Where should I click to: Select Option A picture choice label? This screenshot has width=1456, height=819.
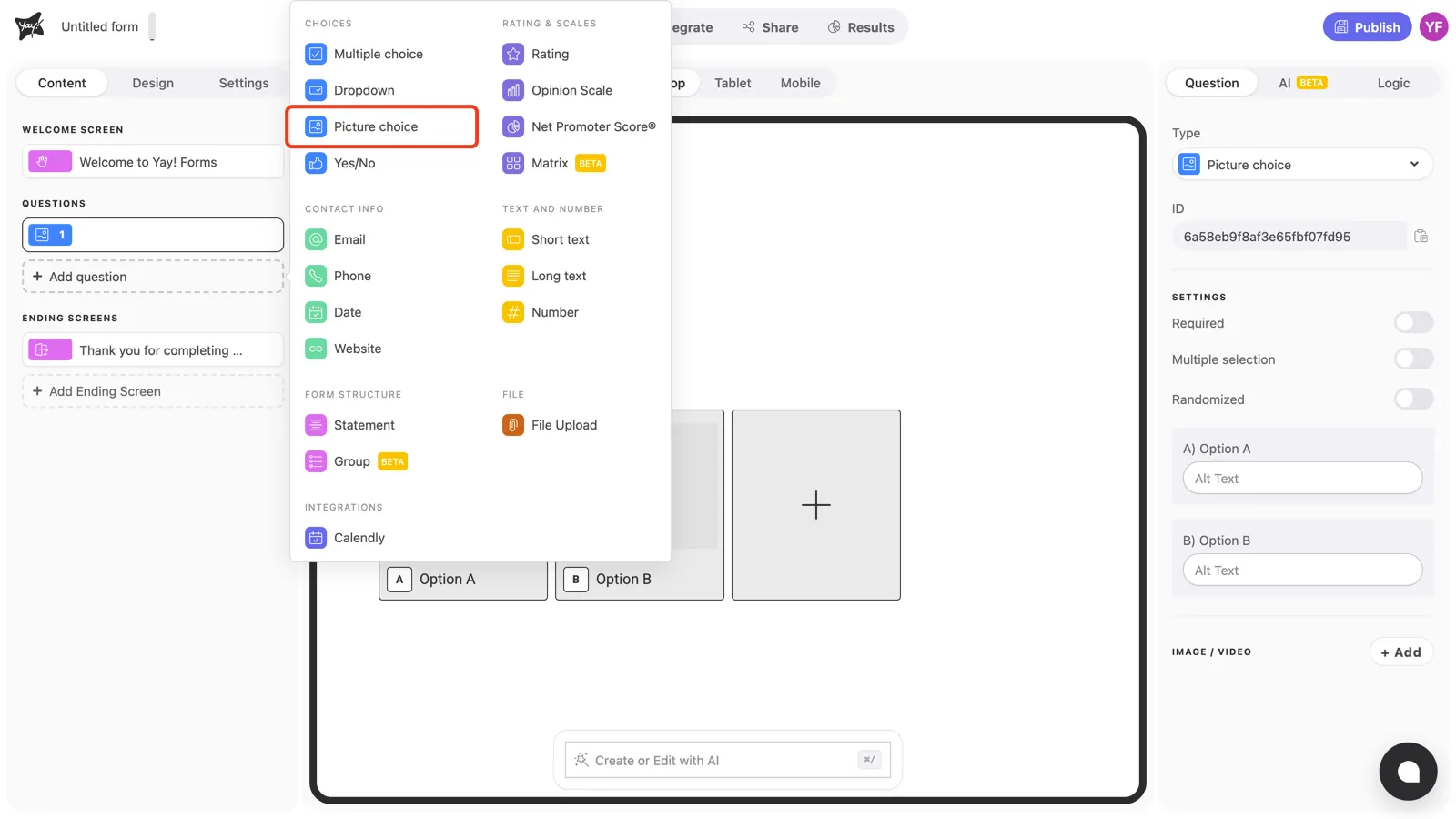[447, 580]
